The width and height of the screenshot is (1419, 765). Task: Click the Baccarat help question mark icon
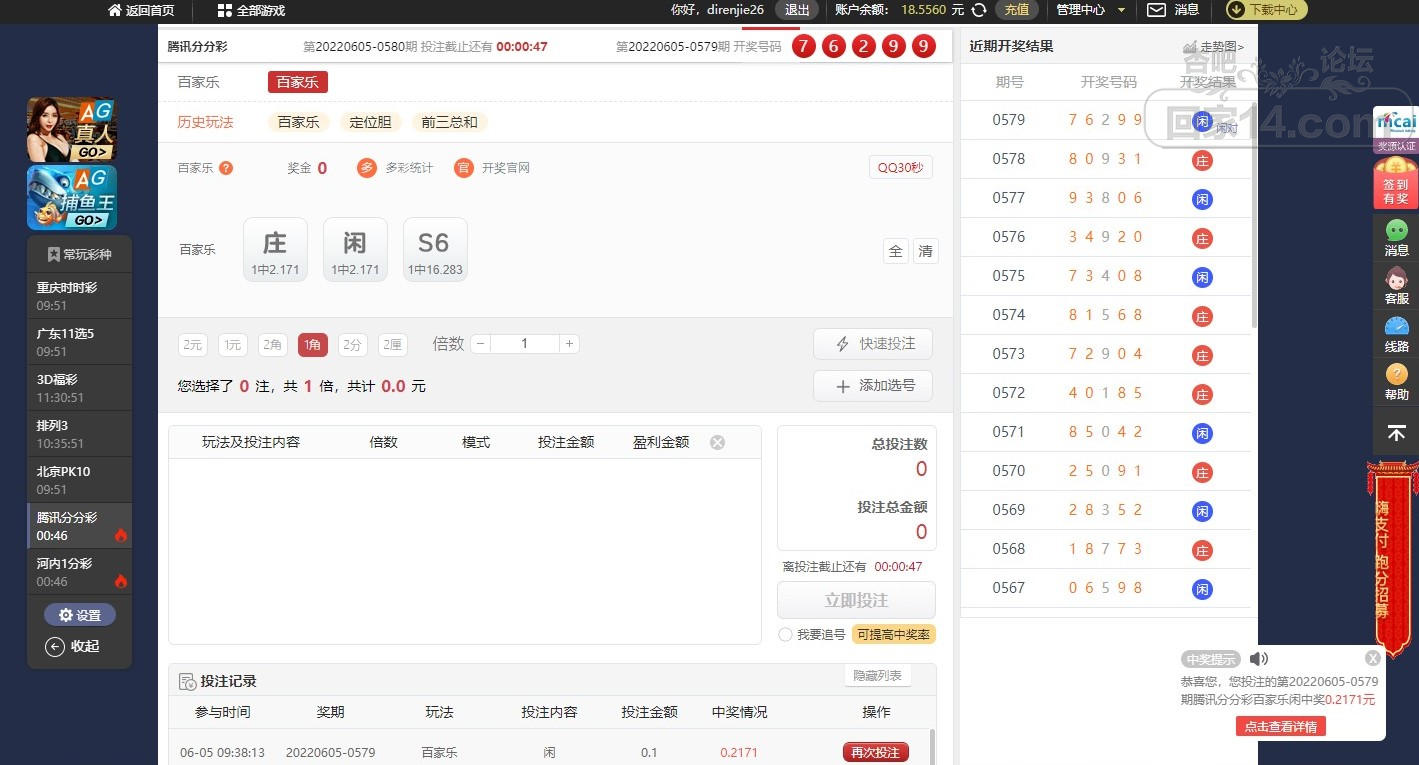pos(226,168)
